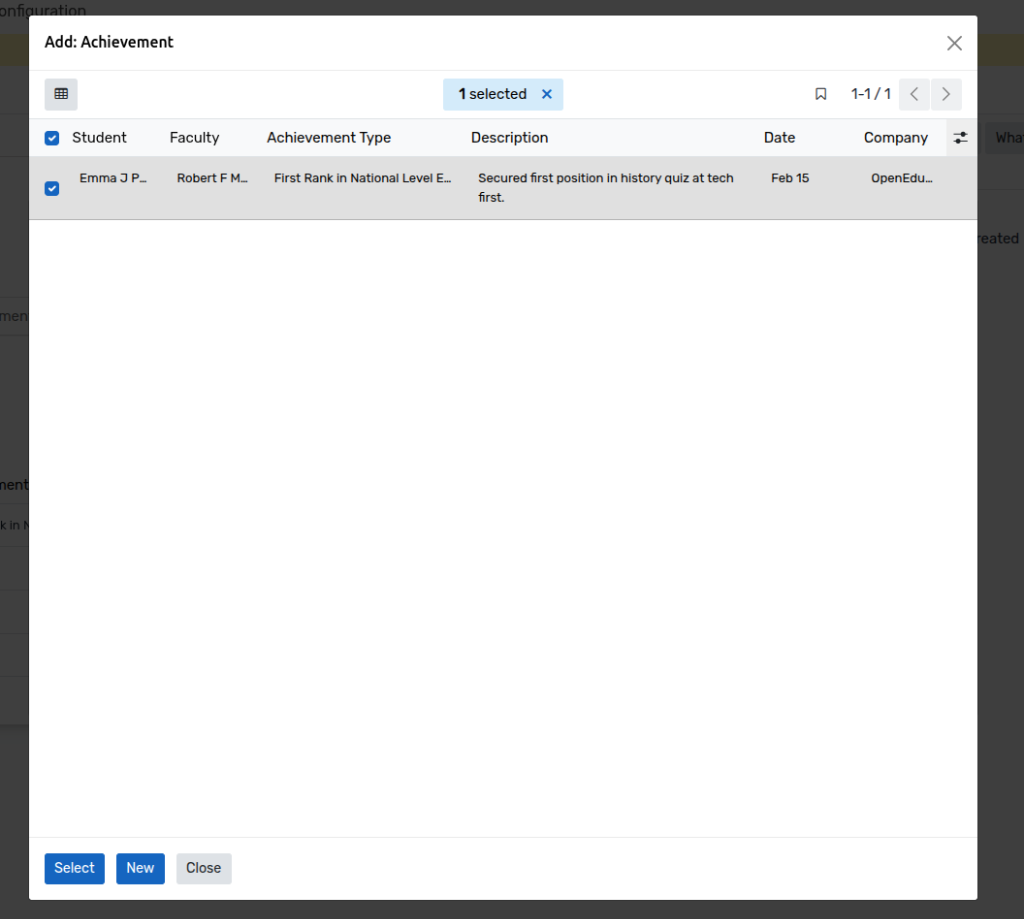Sort by Date column header
The width and height of the screenshot is (1024, 919).
pos(780,138)
